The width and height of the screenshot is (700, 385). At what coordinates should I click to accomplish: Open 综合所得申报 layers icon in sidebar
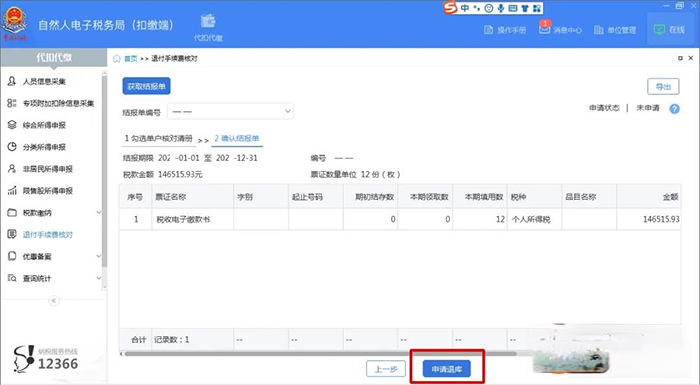[12, 125]
